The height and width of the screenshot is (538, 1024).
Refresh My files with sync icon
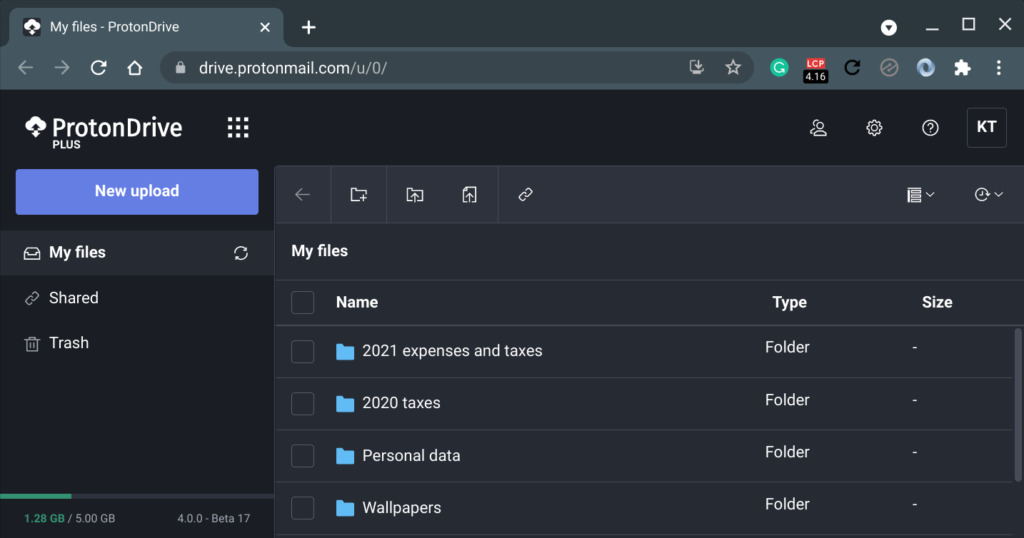click(241, 253)
